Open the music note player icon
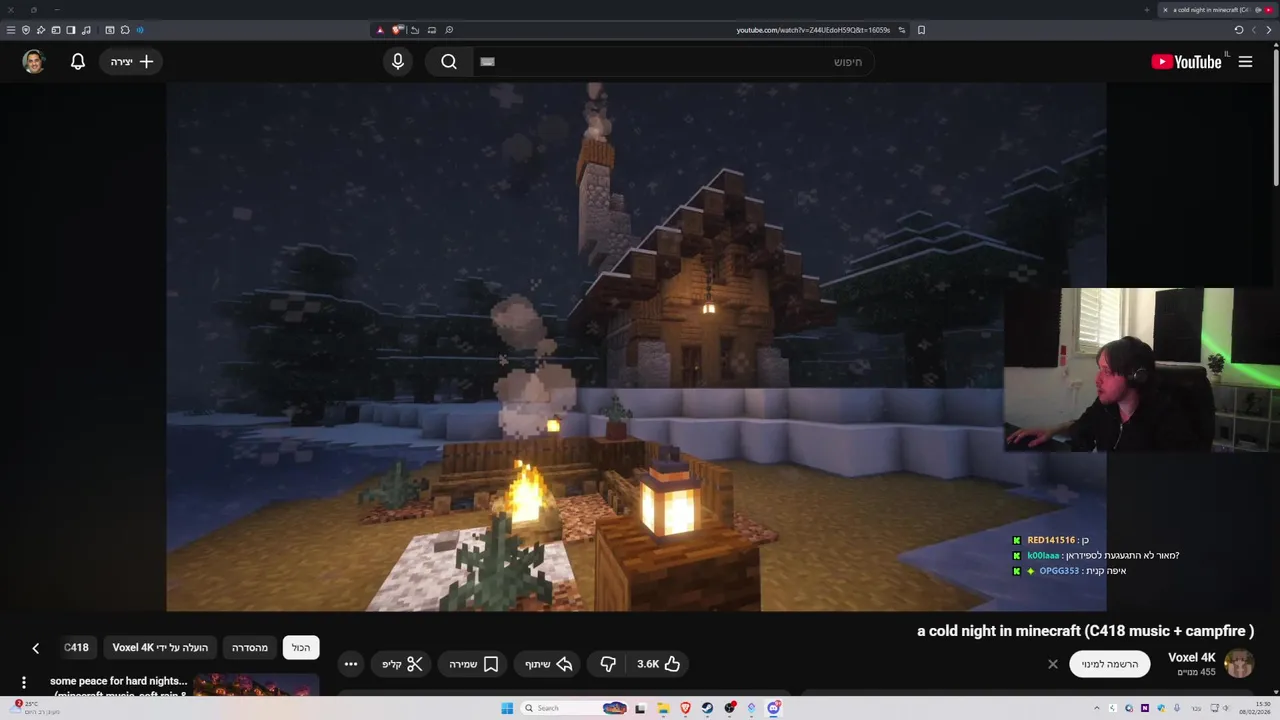 (86, 30)
